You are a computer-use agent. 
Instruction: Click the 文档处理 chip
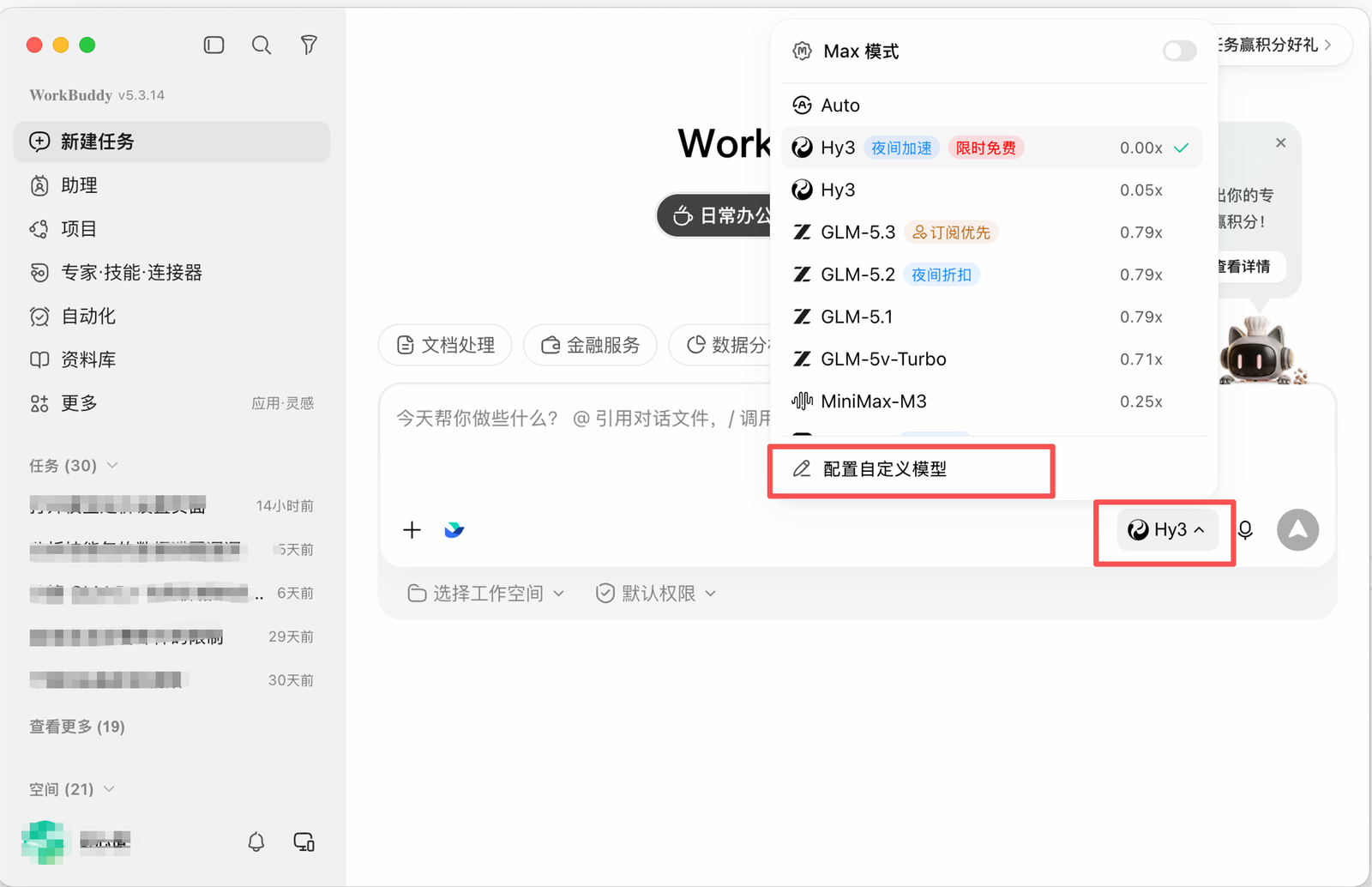[x=445, y=345]
